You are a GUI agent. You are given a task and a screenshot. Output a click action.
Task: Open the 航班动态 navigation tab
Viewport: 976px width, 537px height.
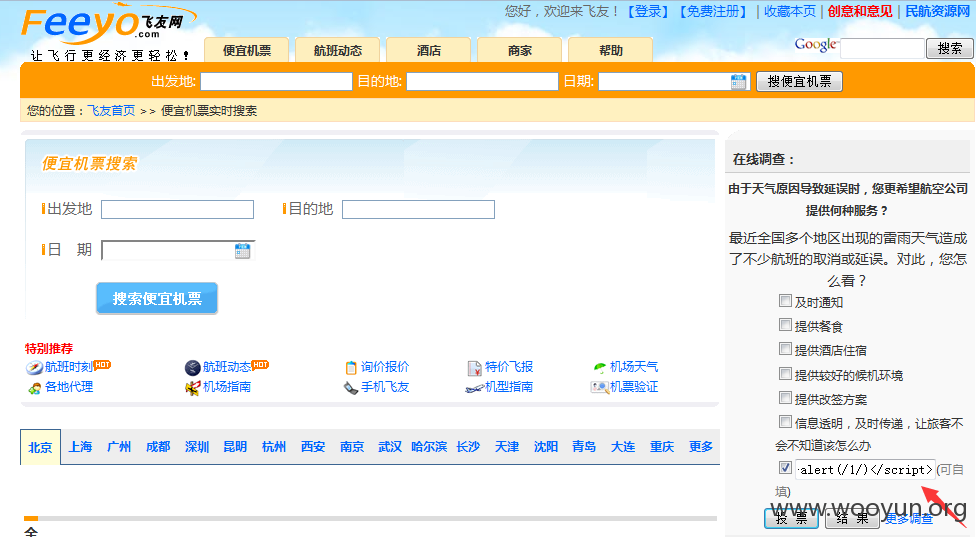click(337, 50)
